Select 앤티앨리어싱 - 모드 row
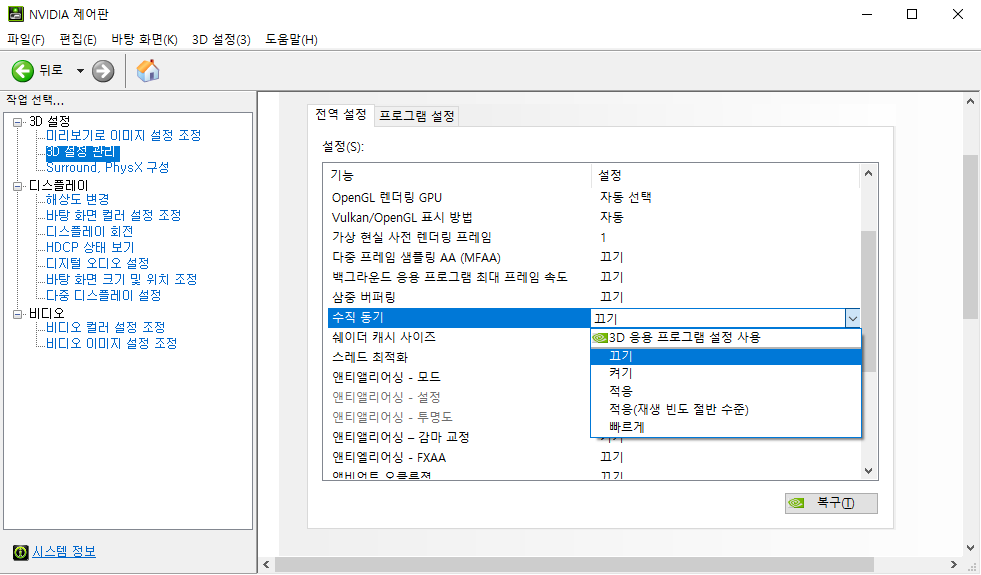981x575 pixels. [459, 377]
